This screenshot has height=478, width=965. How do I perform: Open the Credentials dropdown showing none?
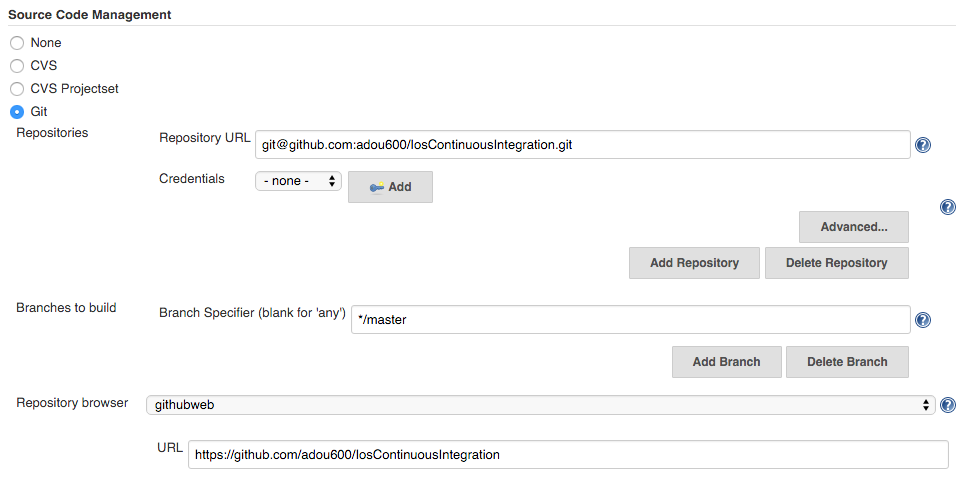click(x=298, y=181)
